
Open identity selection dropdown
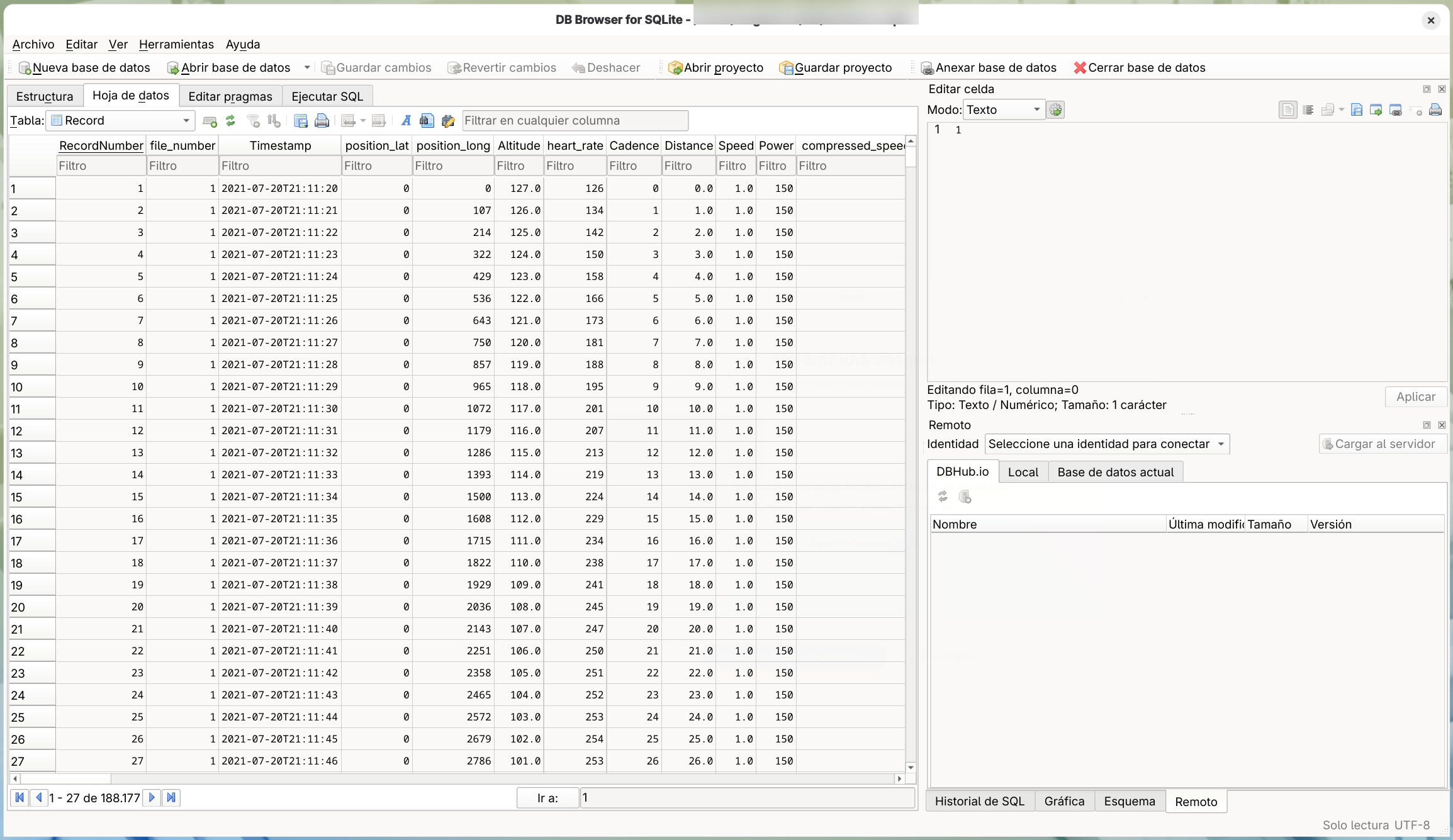coord(1106,444)
